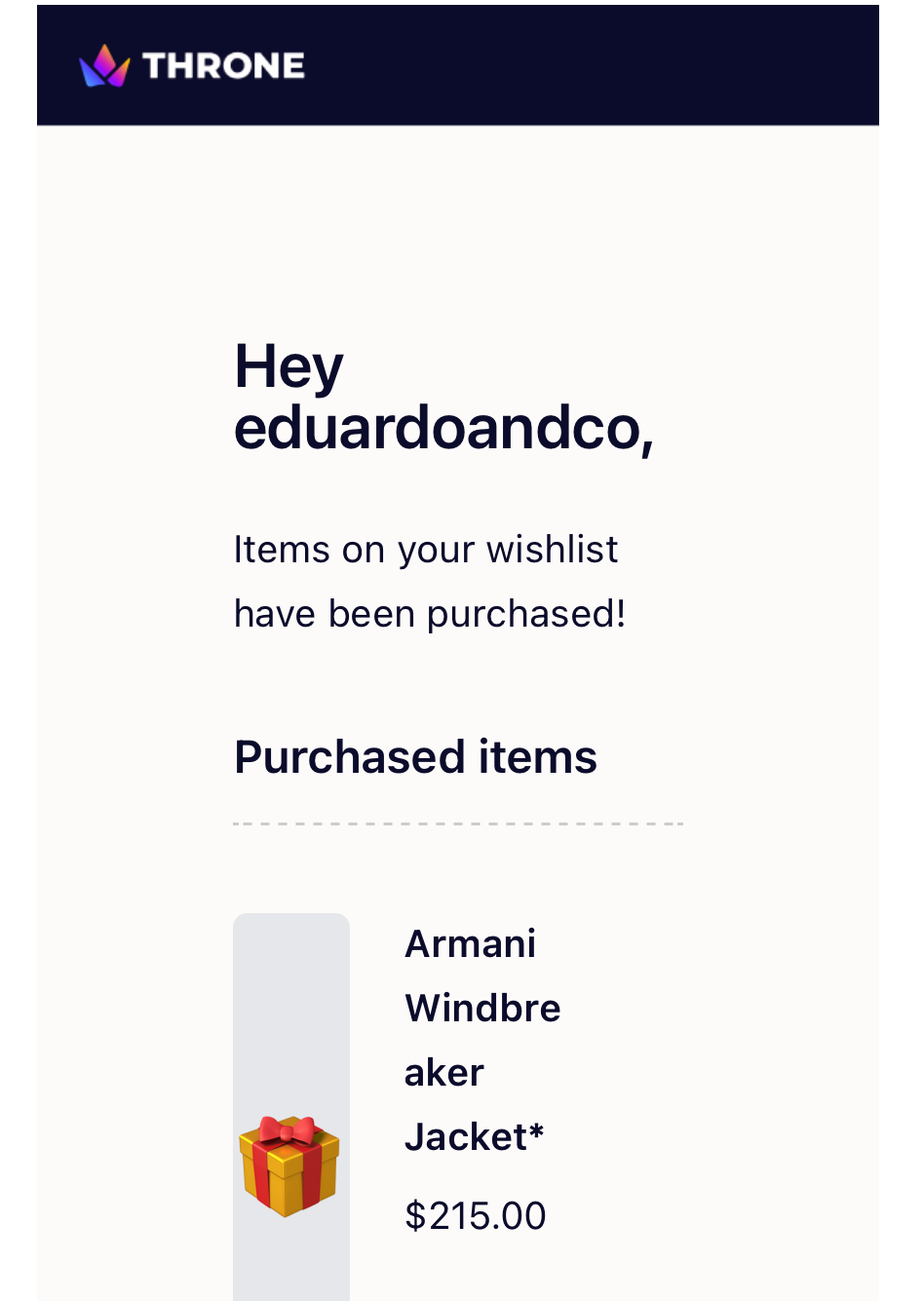This screenshot has height=1301, width=924.
Task: Click the dashed divider under Purchased items
Action: 458,823
